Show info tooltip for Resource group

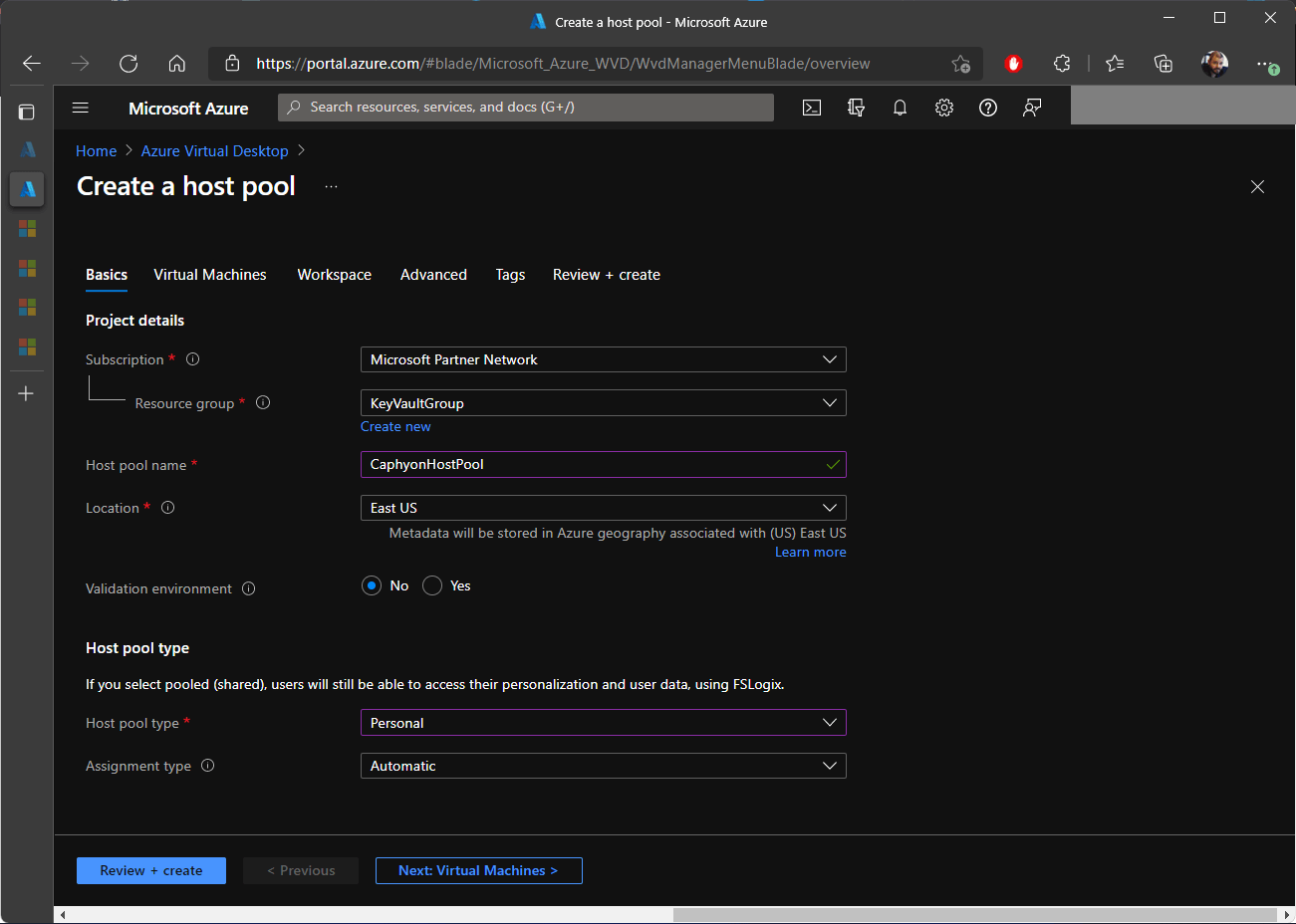(263, 402)
